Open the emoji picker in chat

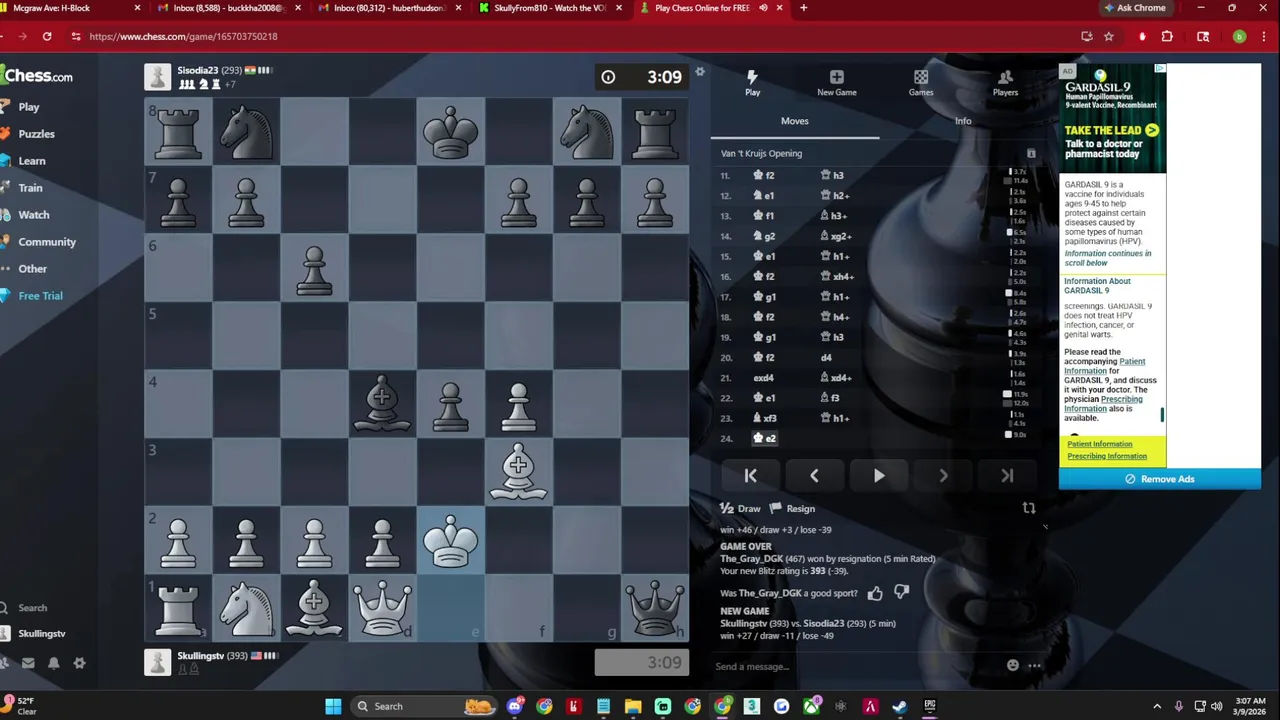[x=1013, y=666]
